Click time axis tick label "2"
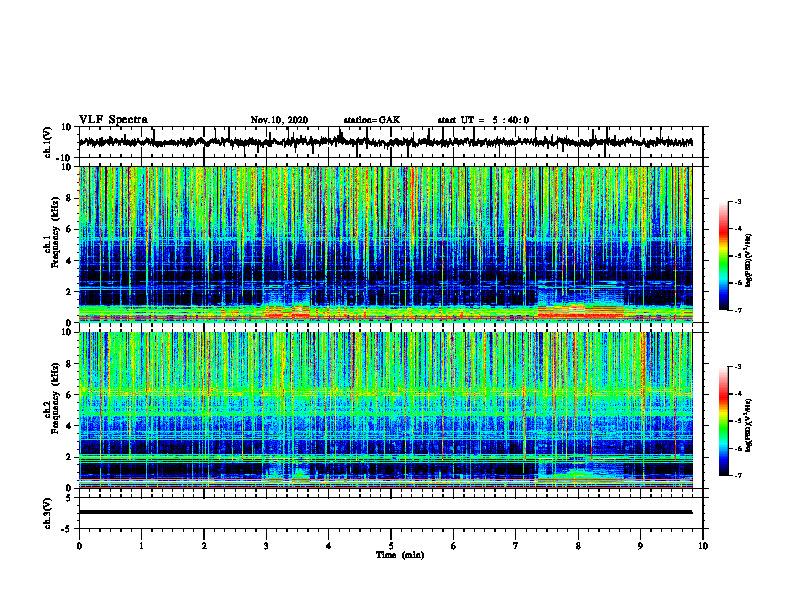Image resolution: width=792 pixels, height=612 pixels. tap(204, 546)
